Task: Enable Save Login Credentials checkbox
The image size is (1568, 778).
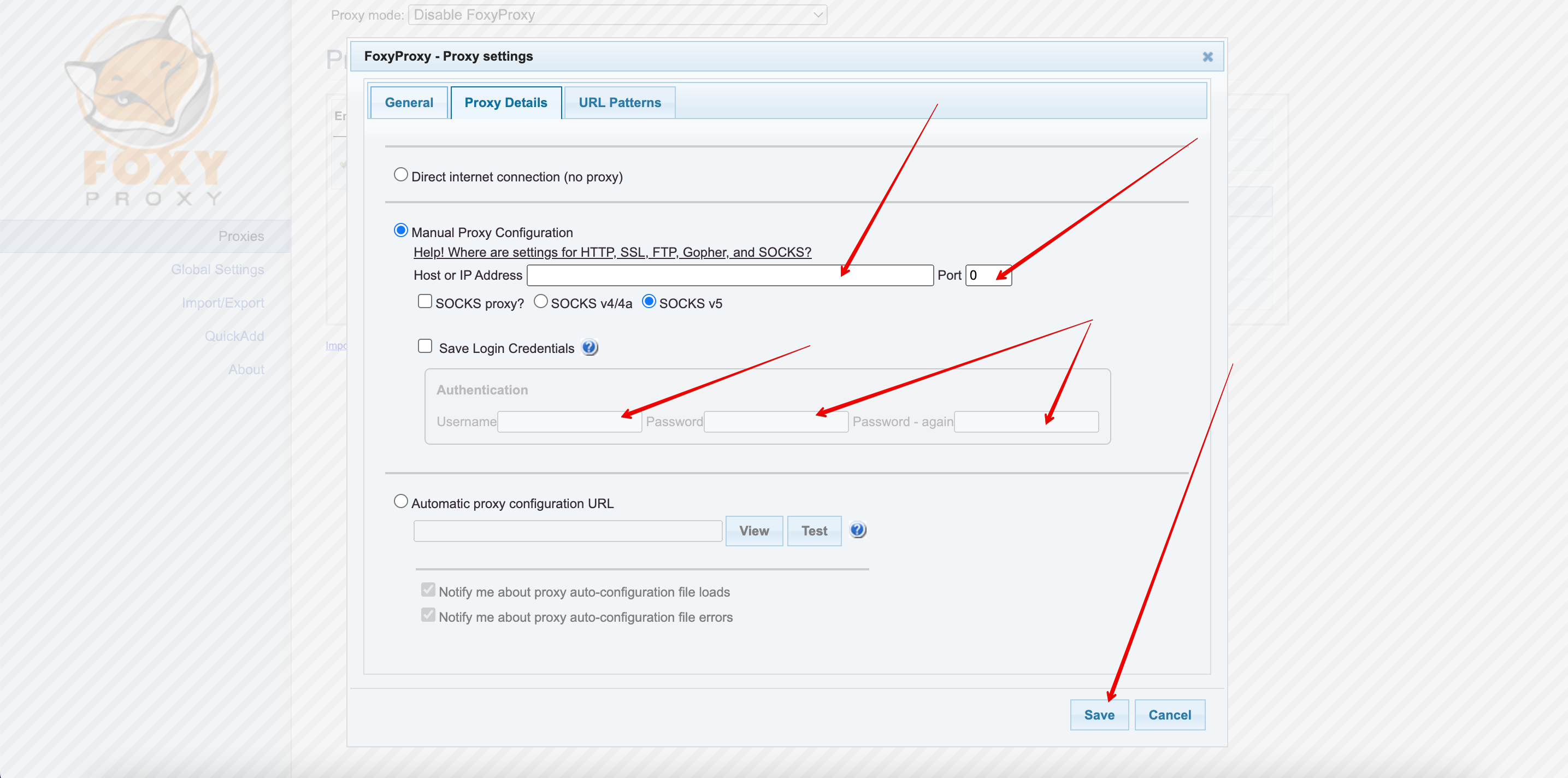Action: coord(425,346)
